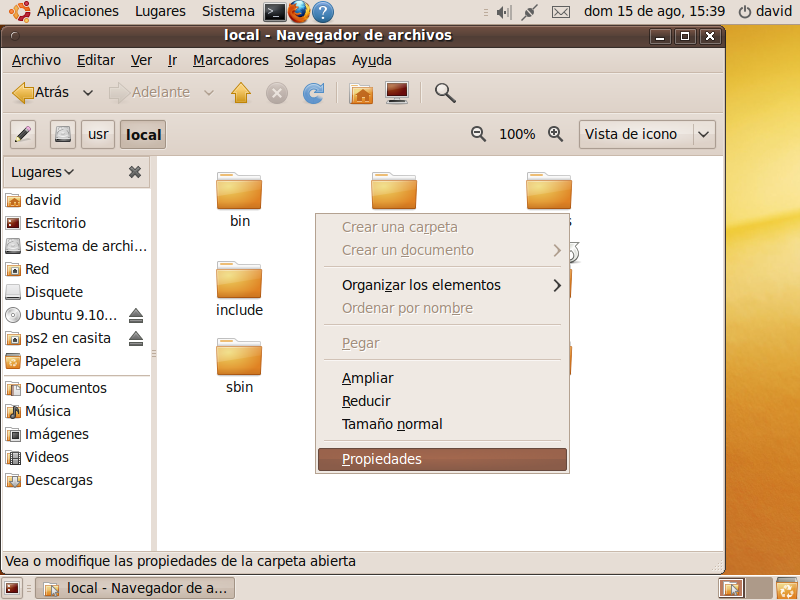Open the Atrás history dropdown arrow
This screenshot has height=600, width=800.
click(x=88, y=93)
